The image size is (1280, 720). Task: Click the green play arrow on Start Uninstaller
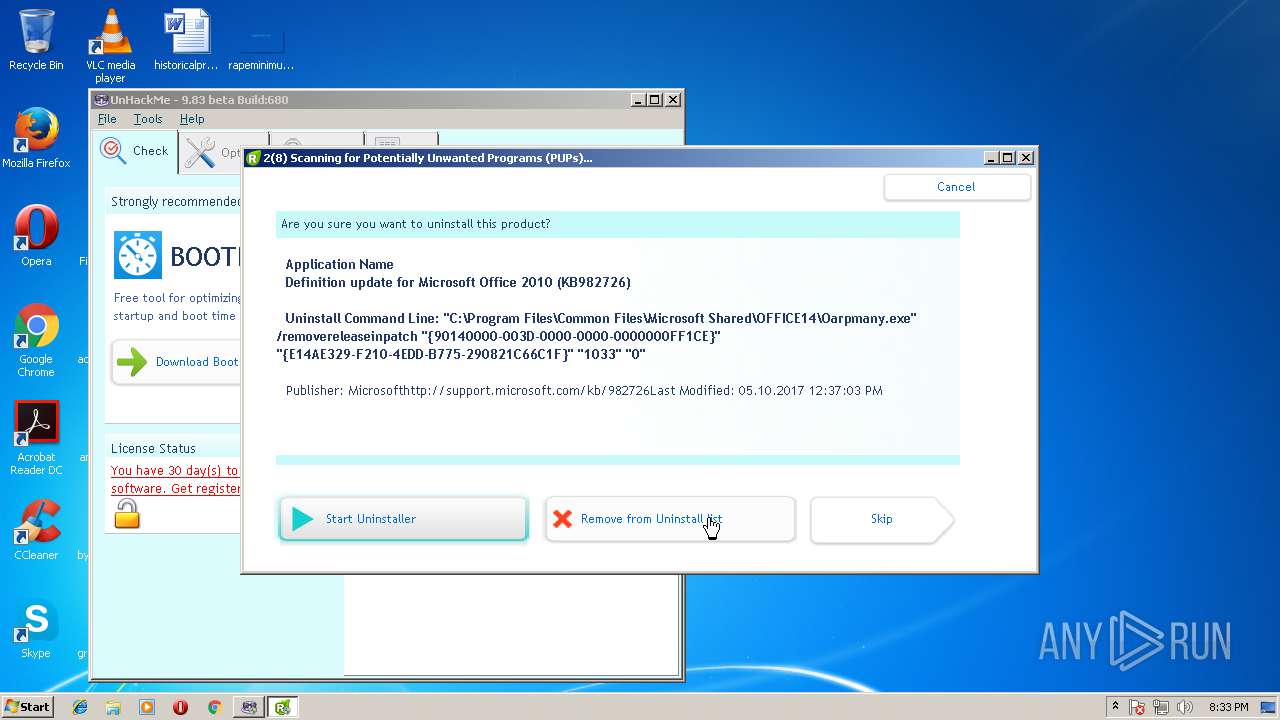(x=302, y=519)
